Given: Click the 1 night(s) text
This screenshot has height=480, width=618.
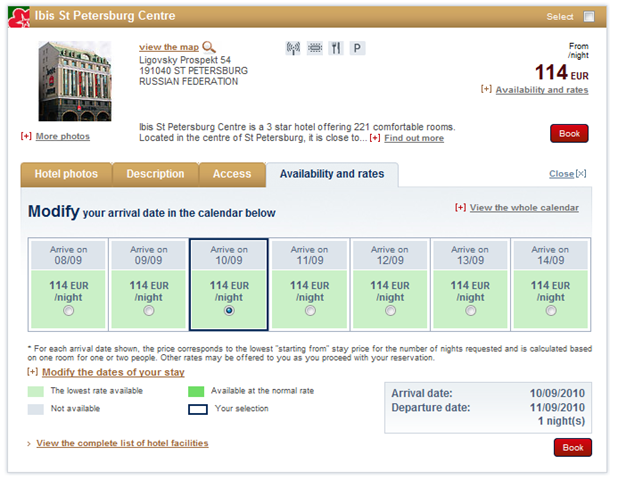Looking at the screenshot, I should tap(561, 421).
